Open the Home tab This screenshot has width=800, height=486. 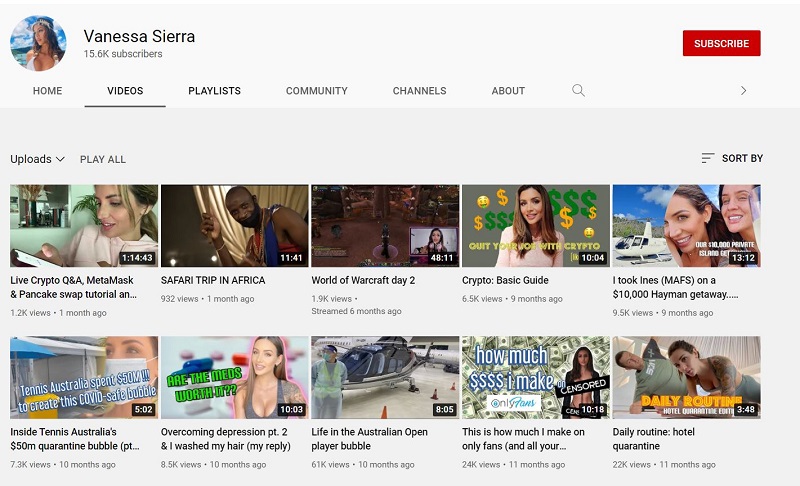[47, 91]
